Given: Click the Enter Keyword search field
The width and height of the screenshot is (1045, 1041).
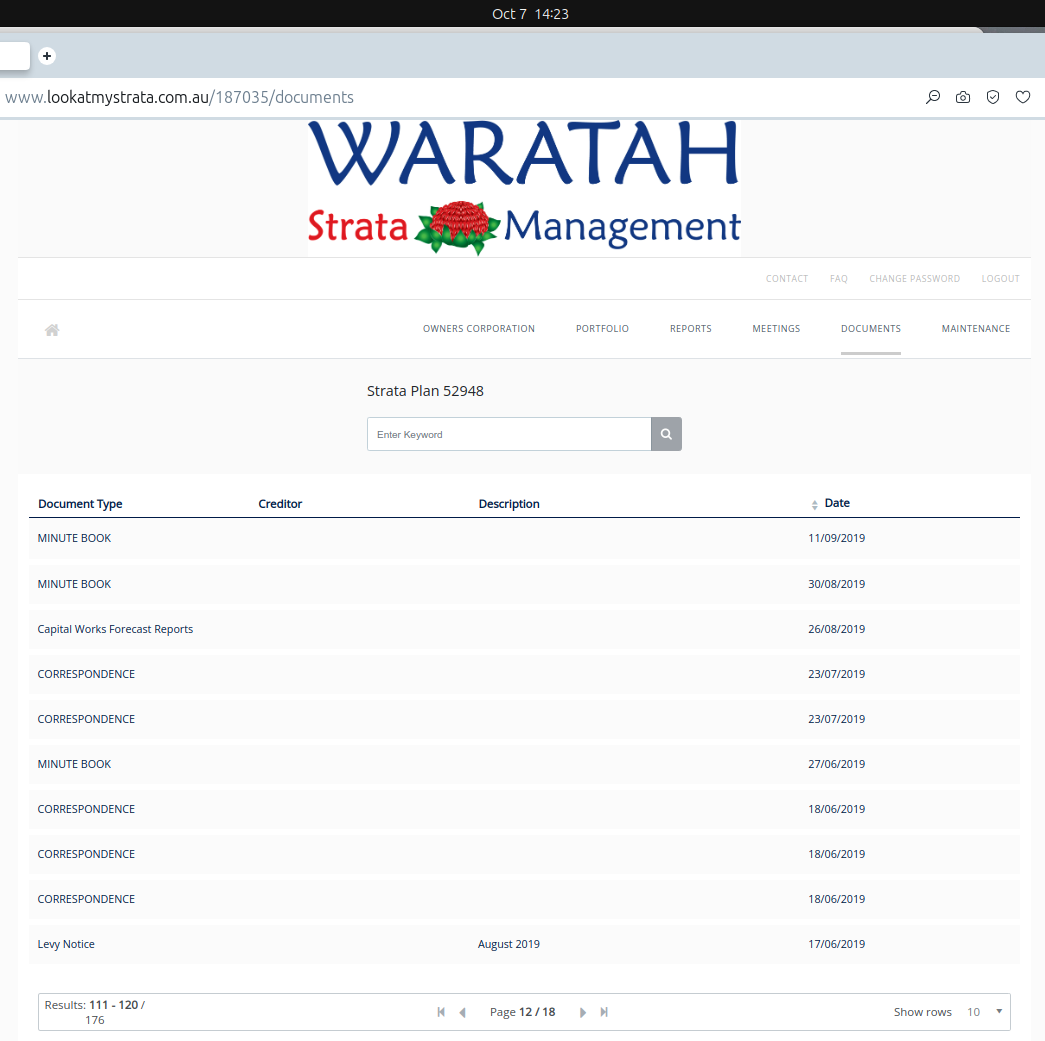Looking at the screenshot, I should point(509,434).
